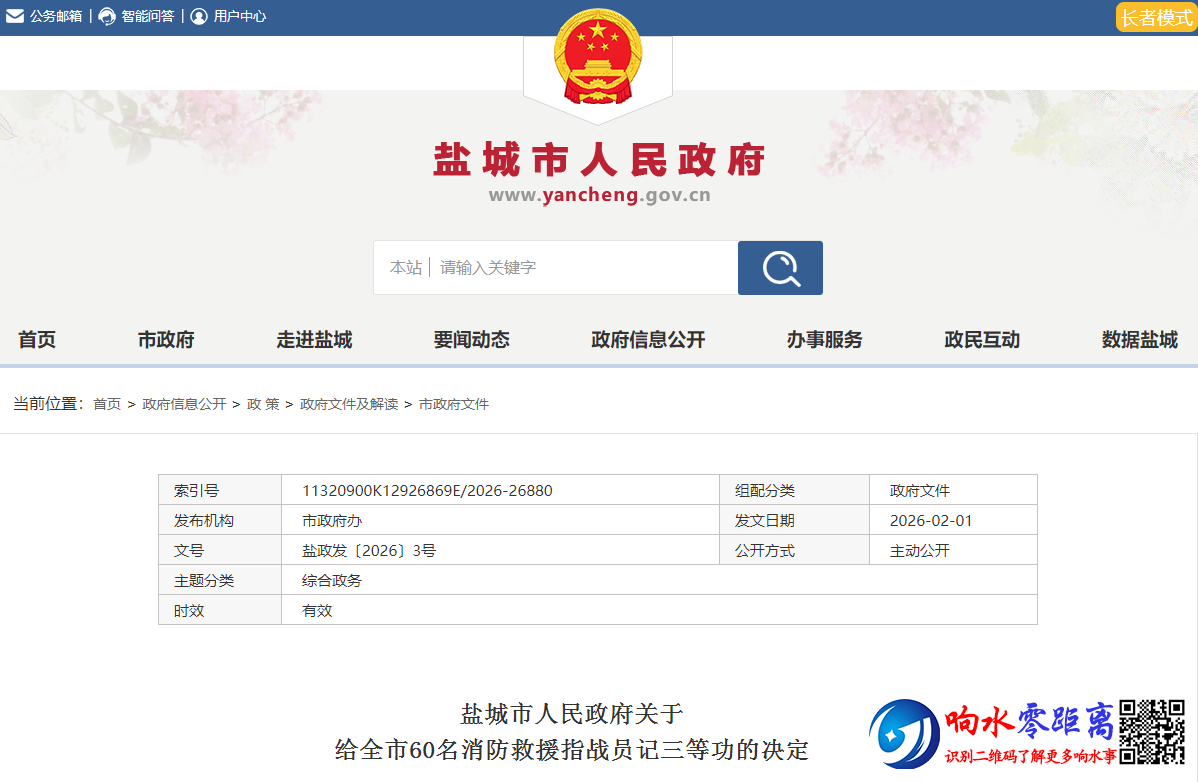Viewport: 1198px width, 782px height.
Task: Open the 本站 search scope selector
Action: pos(405,268)
